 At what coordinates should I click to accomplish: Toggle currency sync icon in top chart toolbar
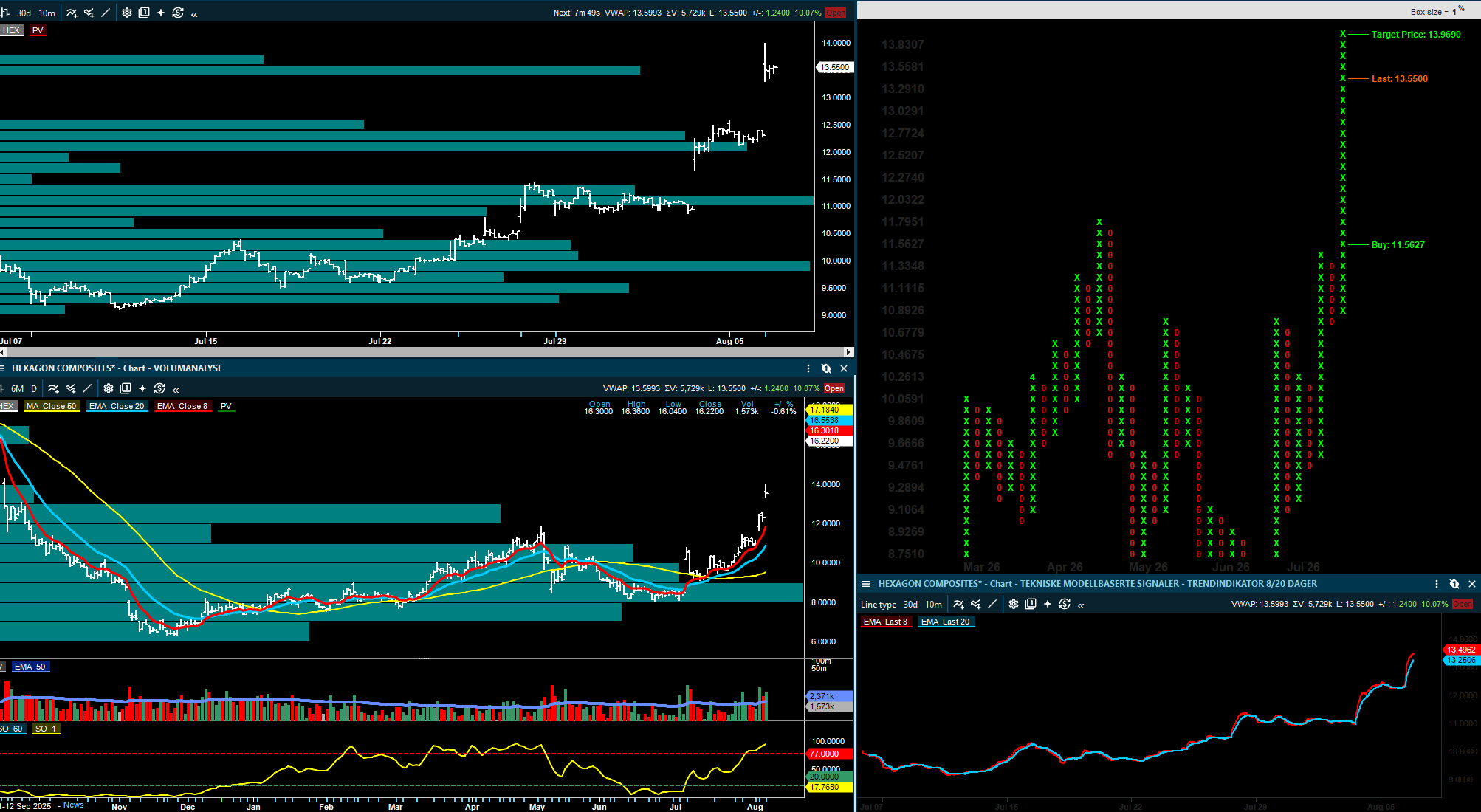coord(178,13)
